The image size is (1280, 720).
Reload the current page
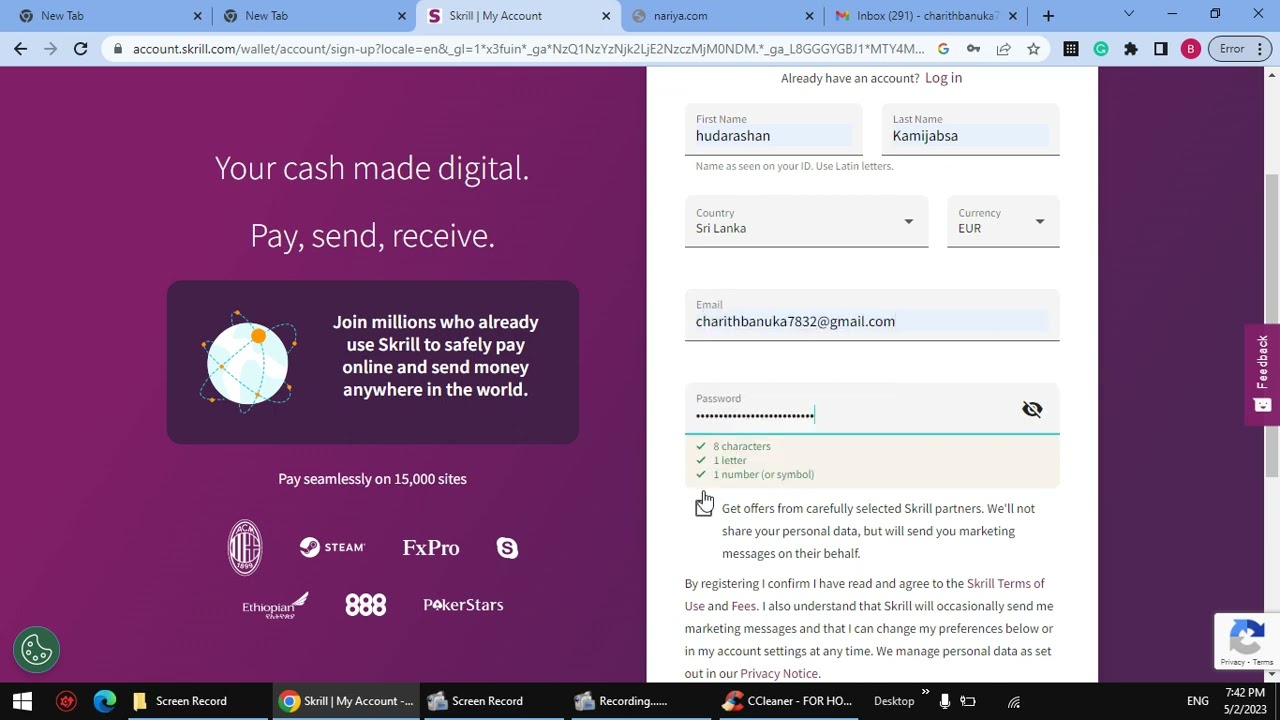81,48
